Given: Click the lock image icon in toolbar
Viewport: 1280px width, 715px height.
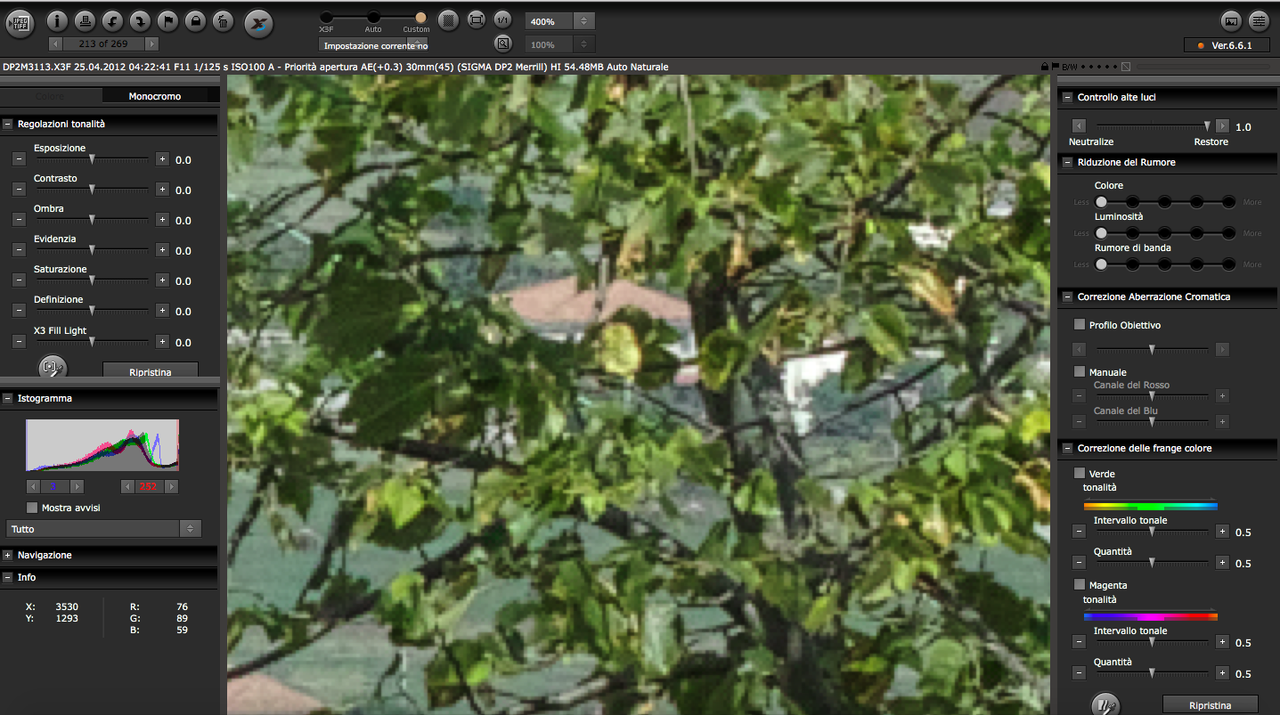Looking at the screenshot, I should pyautogui.click(x=196, y=20).
